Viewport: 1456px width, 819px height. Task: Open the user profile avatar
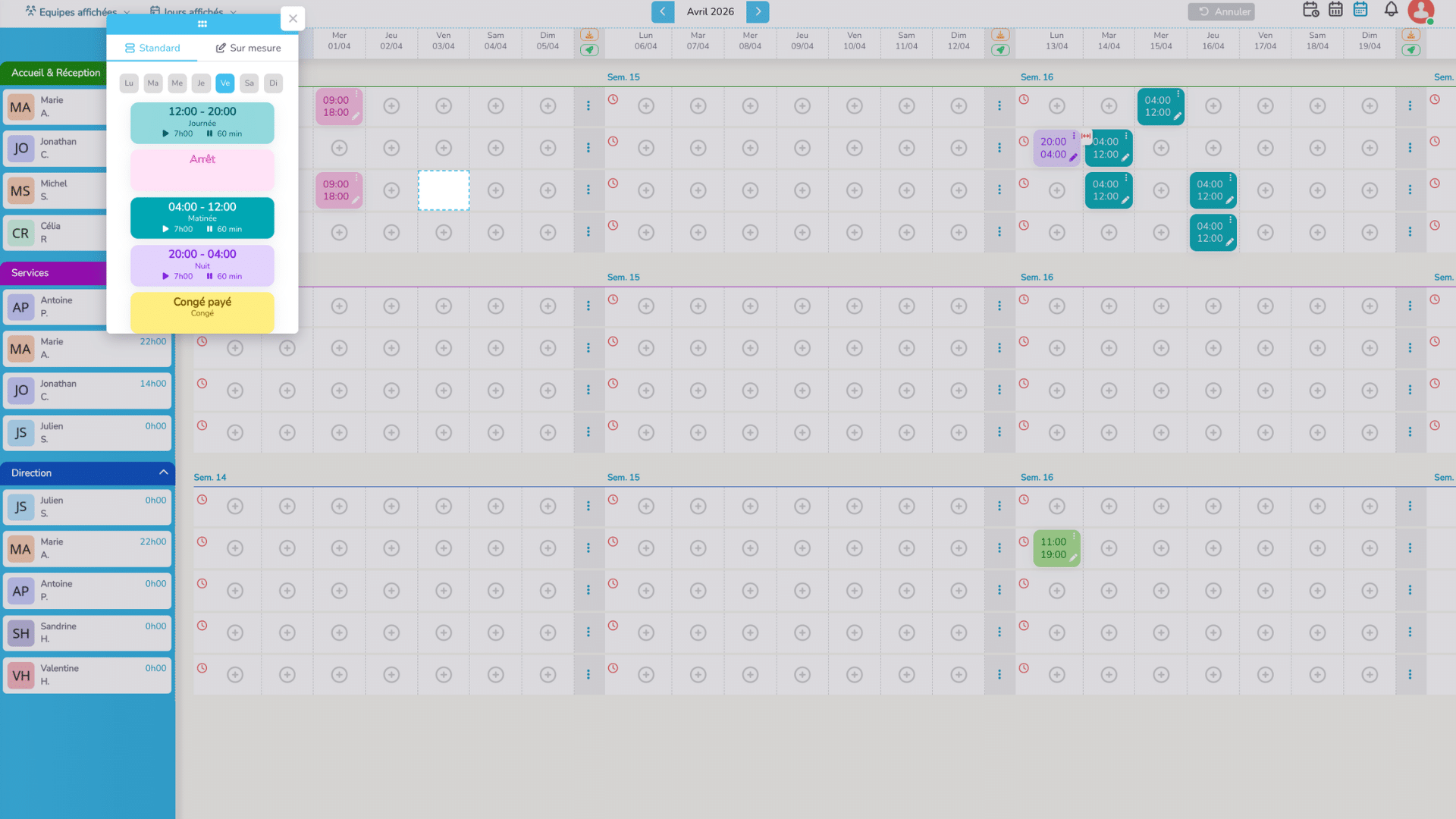1420,11
